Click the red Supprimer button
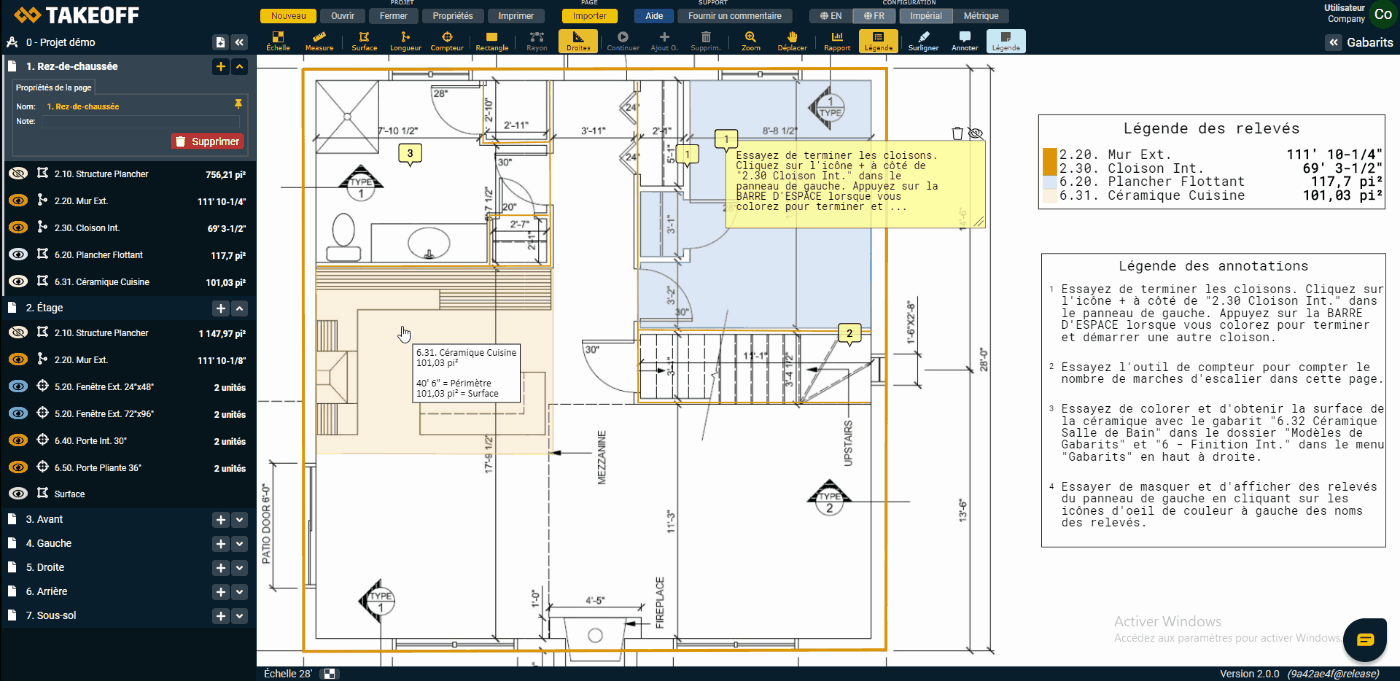 click(207, 142)
